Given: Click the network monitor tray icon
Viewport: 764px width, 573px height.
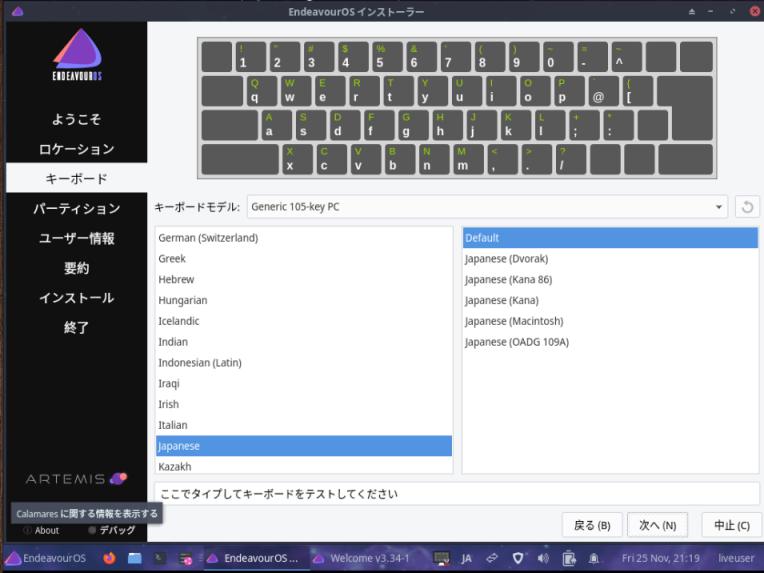Looking at the screenshot, I should 441,559.
